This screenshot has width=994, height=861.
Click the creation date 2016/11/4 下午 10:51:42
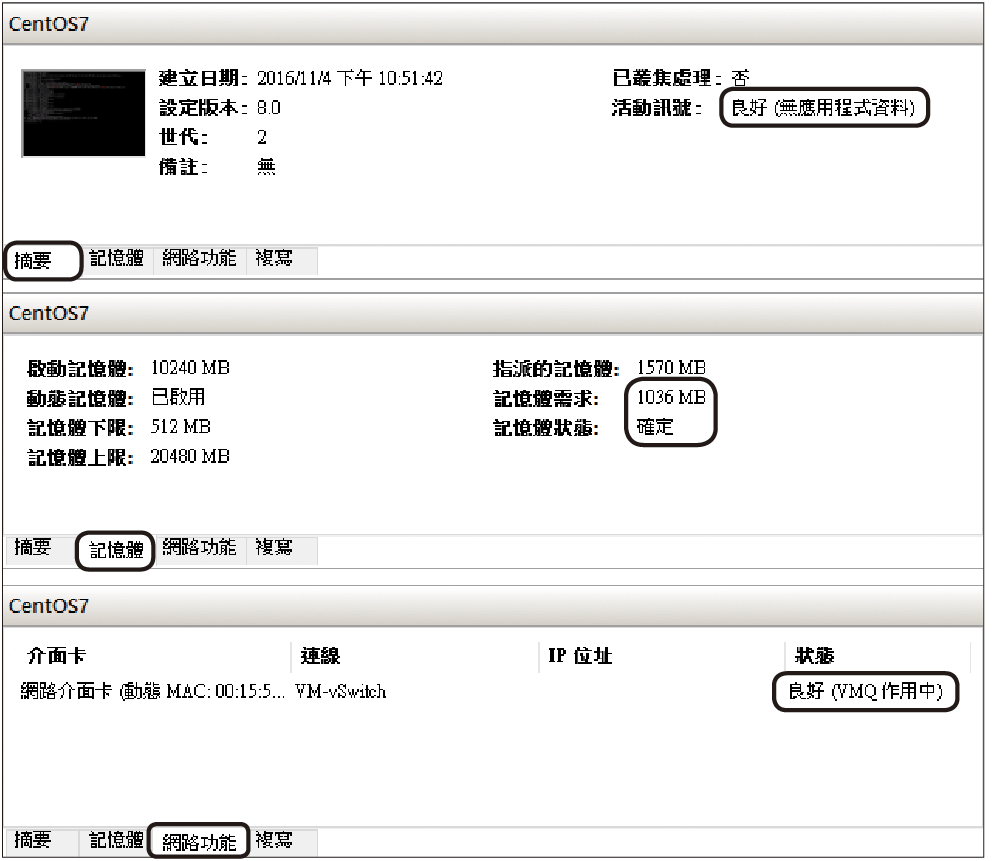coord(350,79)
